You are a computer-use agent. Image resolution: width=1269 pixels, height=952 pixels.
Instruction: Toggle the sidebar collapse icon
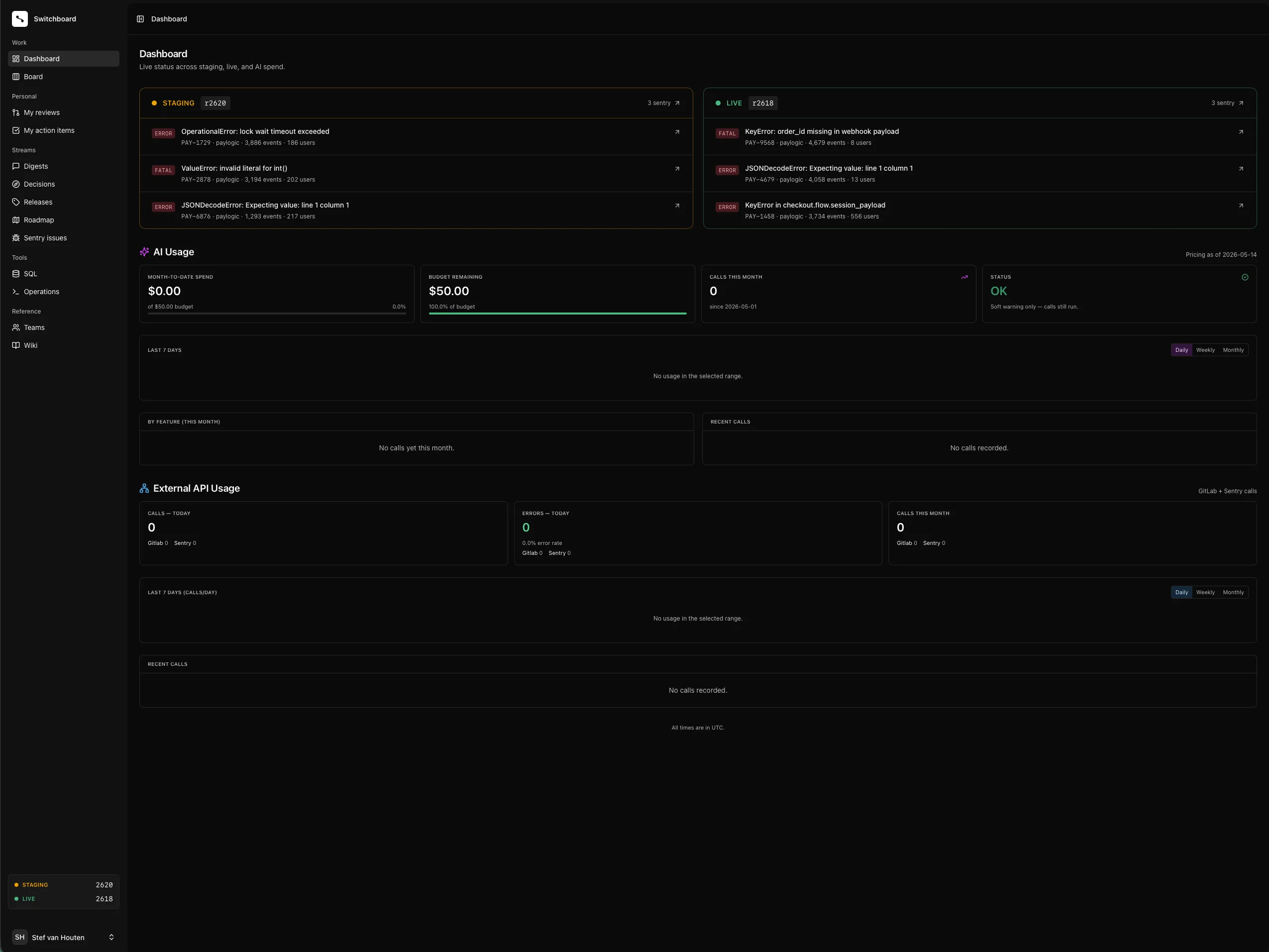click(x=140, y=19)
